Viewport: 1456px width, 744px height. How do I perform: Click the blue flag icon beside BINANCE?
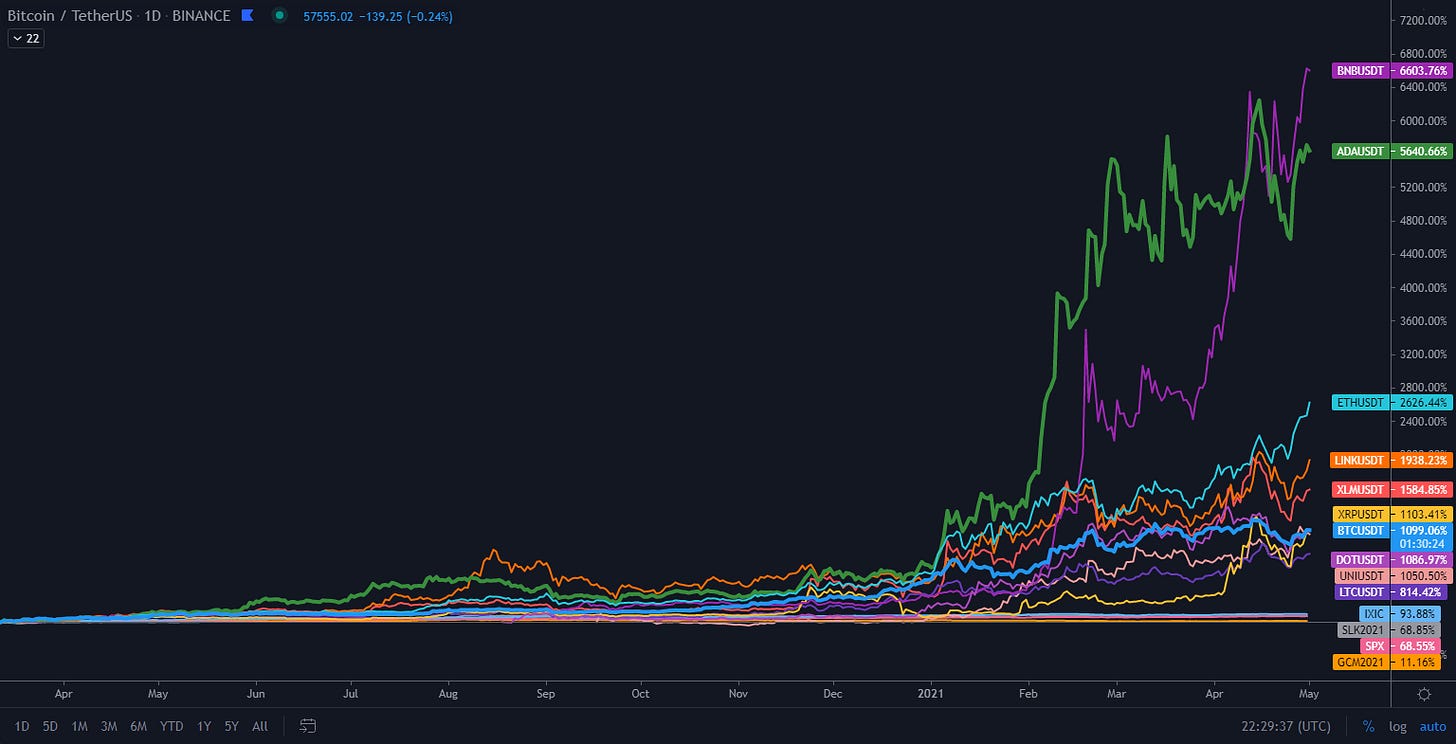point(248,16)
